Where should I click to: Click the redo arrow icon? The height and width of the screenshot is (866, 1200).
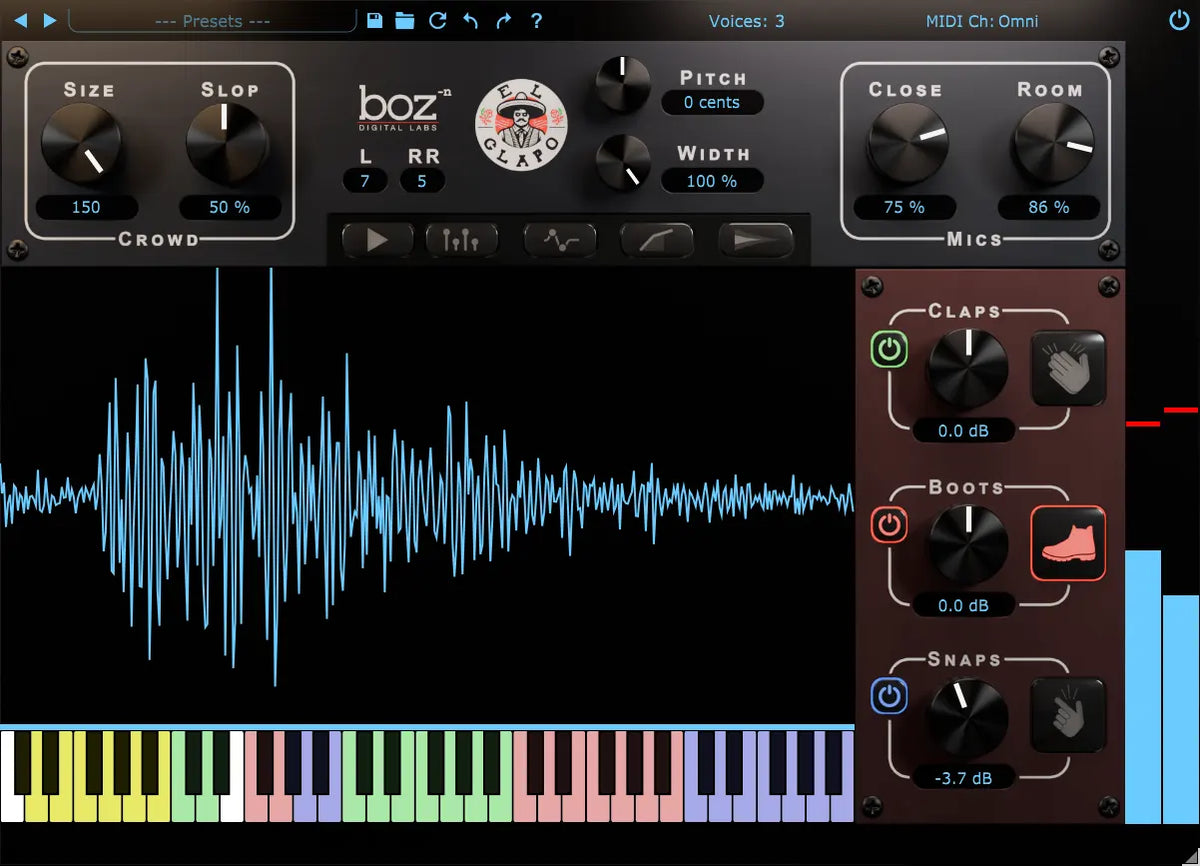tap(503, 21)
